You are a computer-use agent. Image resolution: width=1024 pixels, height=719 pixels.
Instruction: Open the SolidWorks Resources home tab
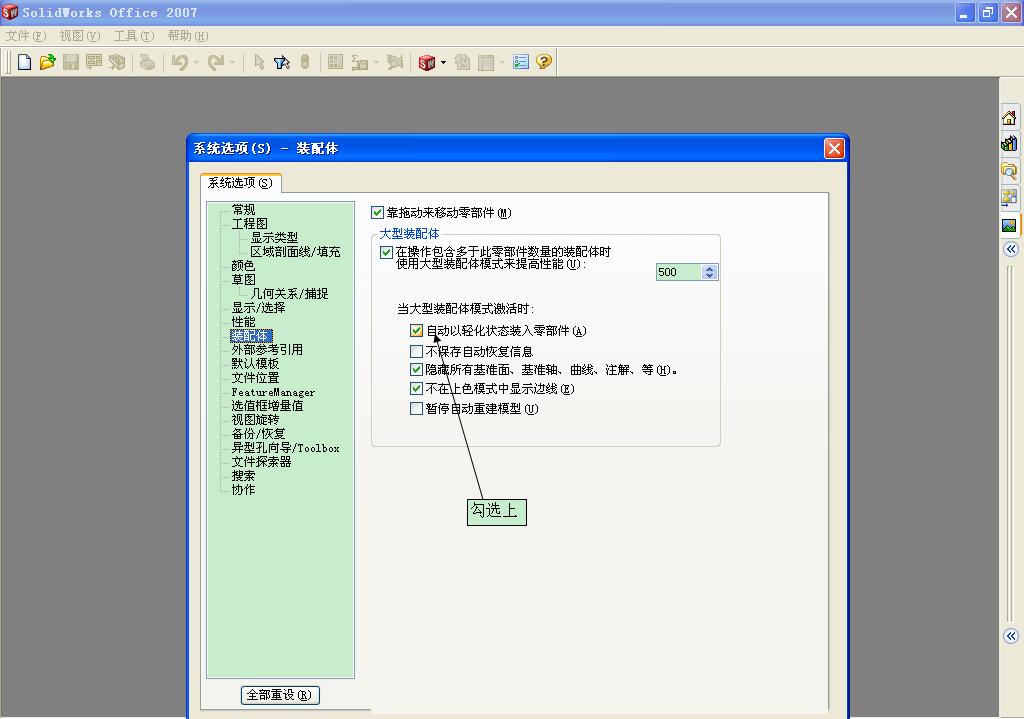1009,118
